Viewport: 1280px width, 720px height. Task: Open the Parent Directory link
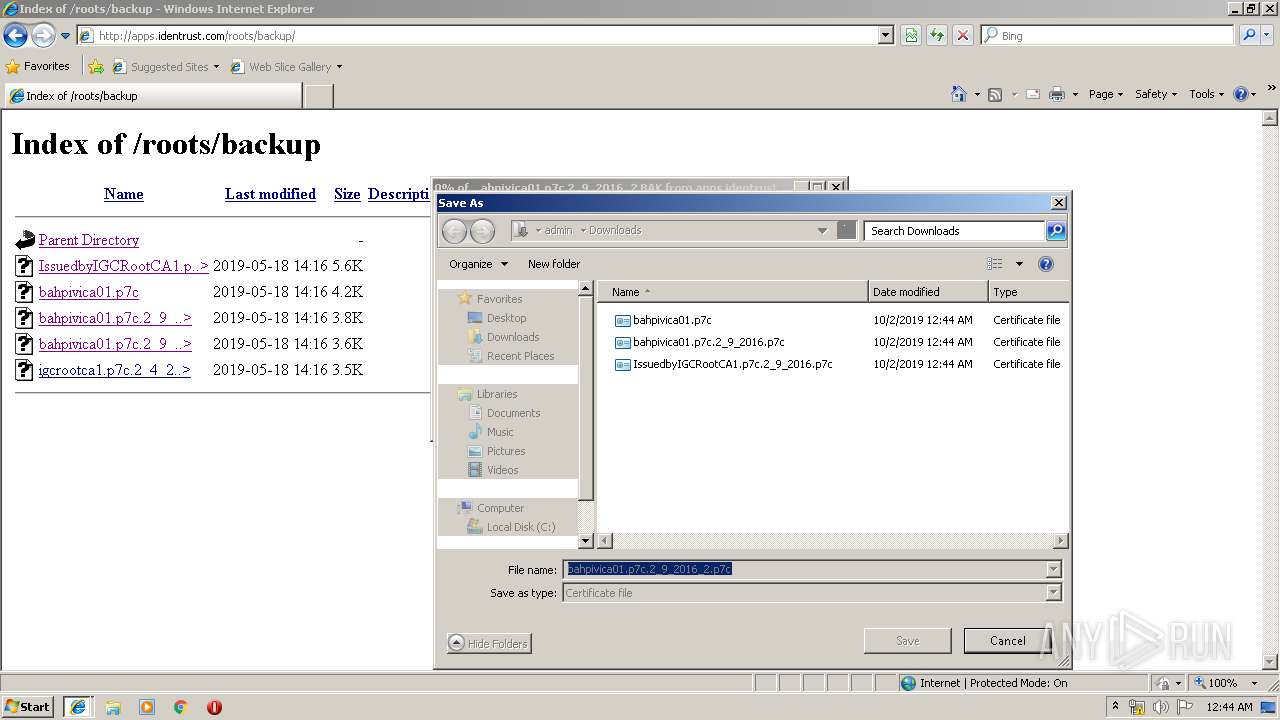coord(89,240)
